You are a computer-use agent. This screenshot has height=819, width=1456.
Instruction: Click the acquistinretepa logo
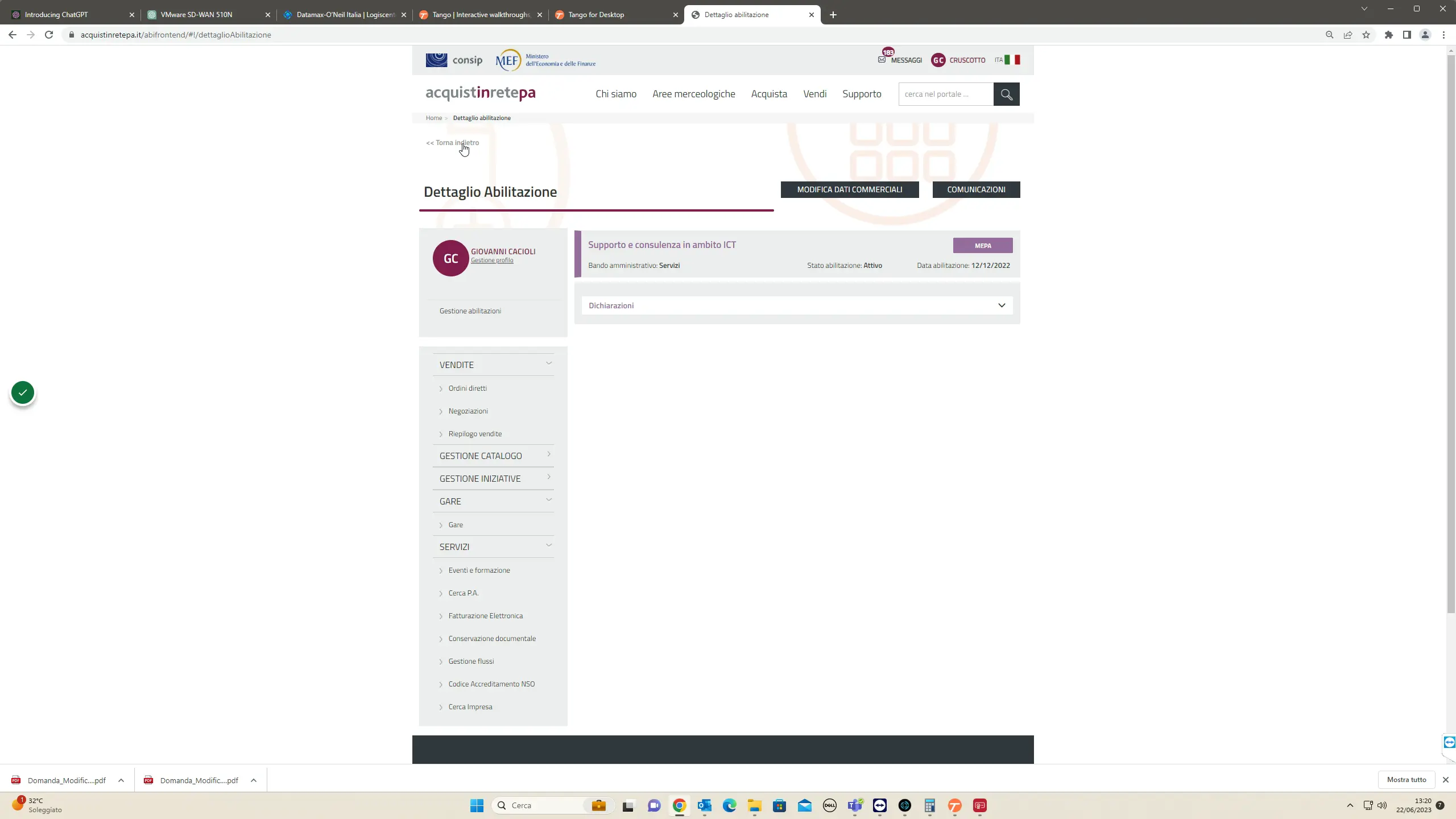[481, 93]
